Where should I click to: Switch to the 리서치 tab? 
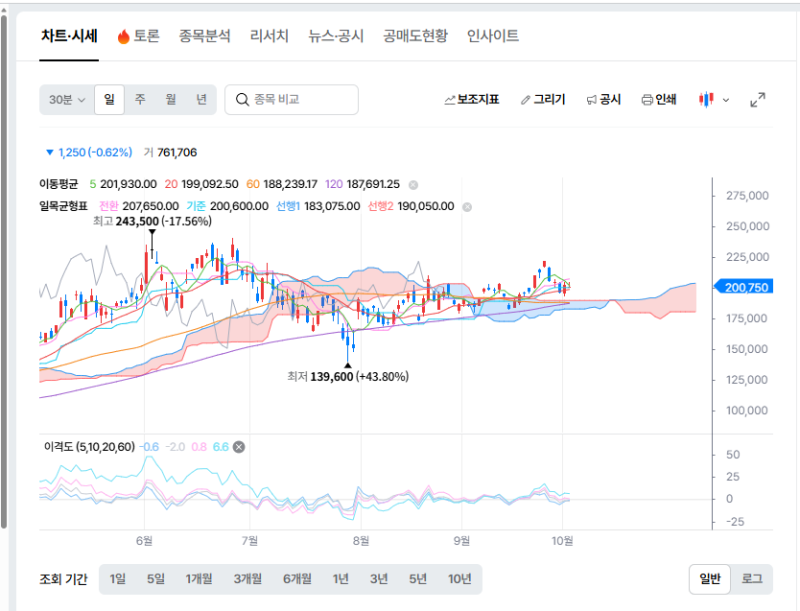point(269,36)
